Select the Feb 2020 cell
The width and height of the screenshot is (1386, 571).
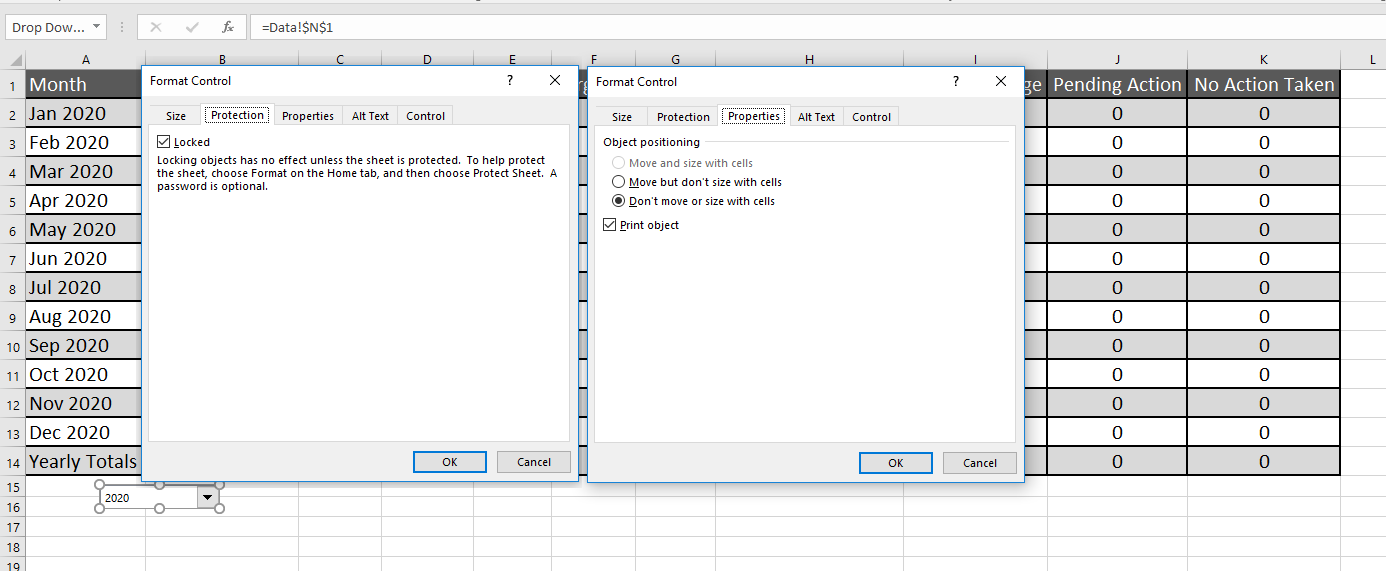(x=85, y=143)
